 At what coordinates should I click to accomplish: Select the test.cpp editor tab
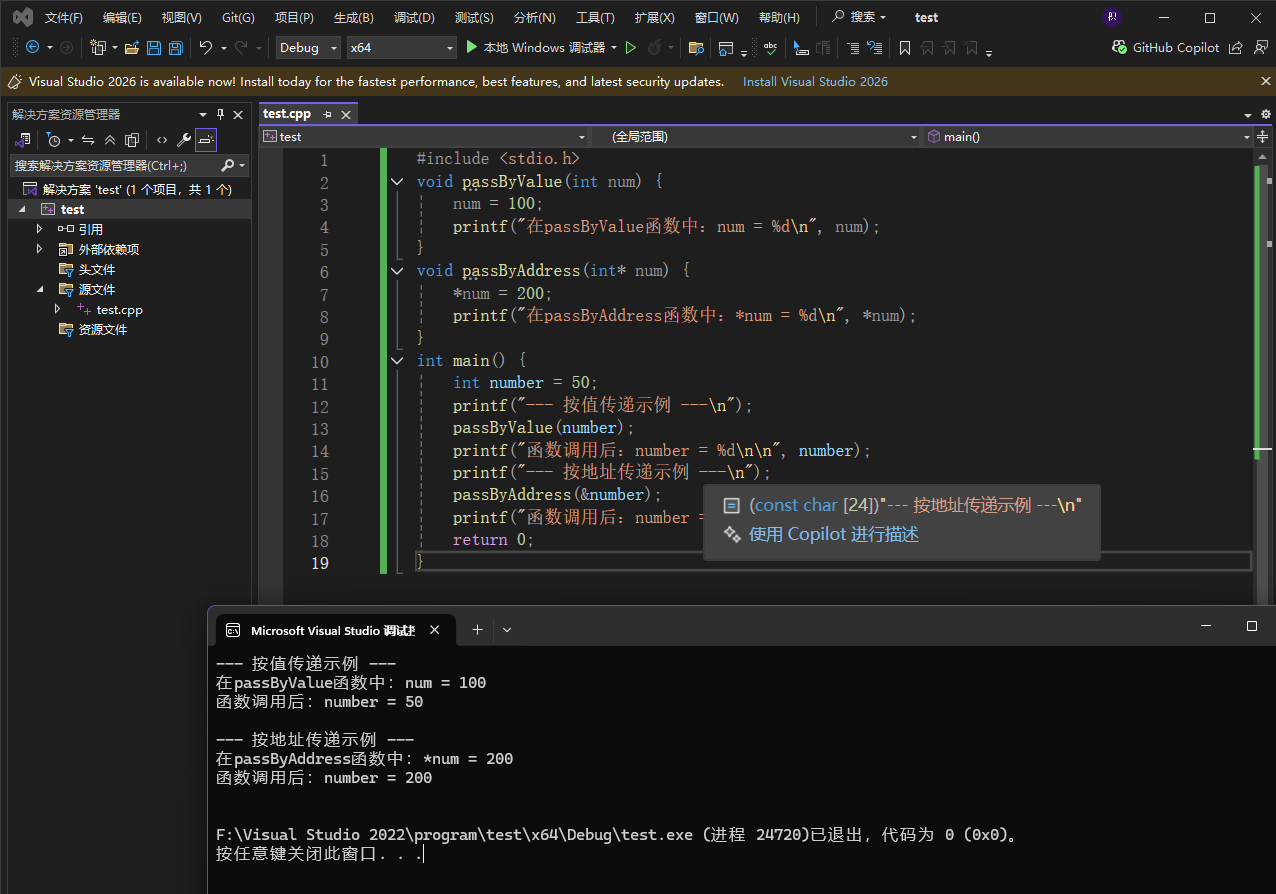coord(287,114)
